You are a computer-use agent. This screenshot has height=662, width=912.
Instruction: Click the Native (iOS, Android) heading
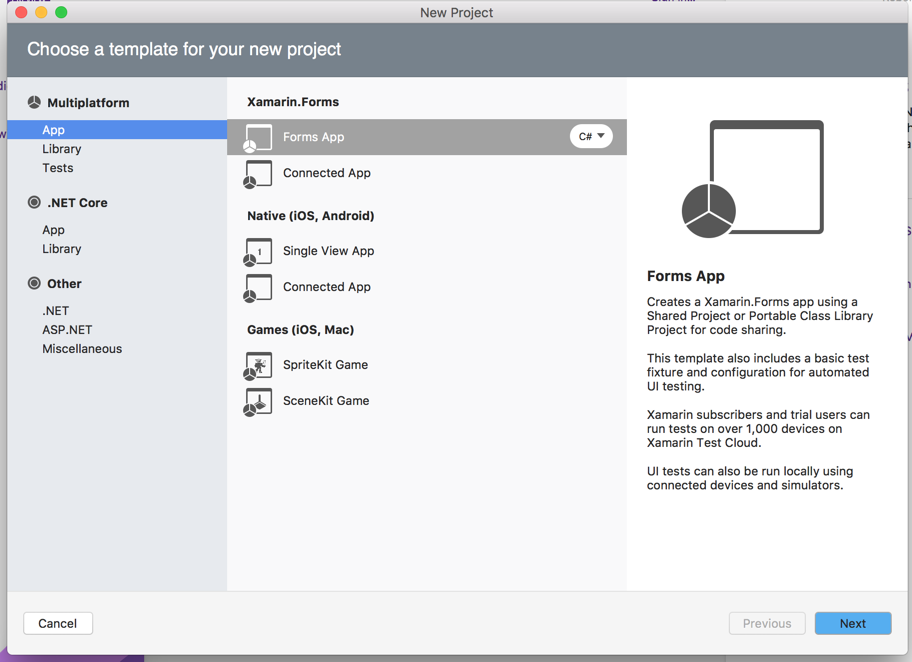pyautogui.click(x=311, y=216)
